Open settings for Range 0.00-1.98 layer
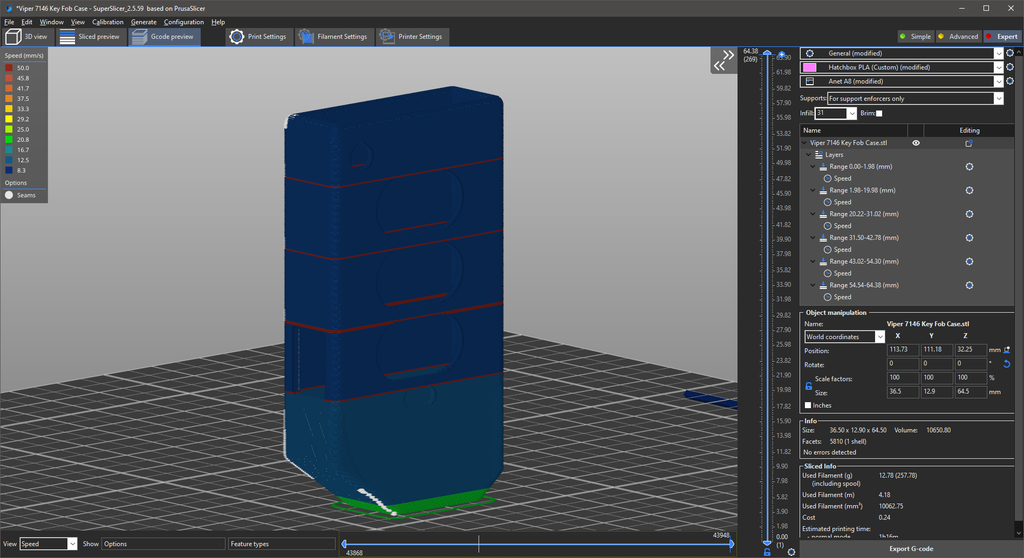This screenshot has height=558, width=1024. 969,167
